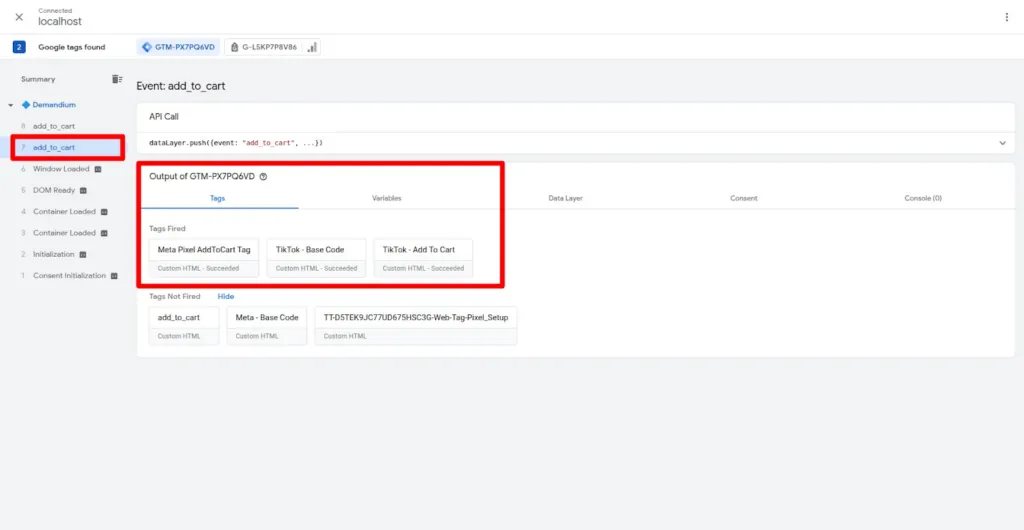Viewport: 1024px width, 530px height.
Task: Click the blue badge showing 2 tags found
Action: pyautogui.click(x=19, y=47)
